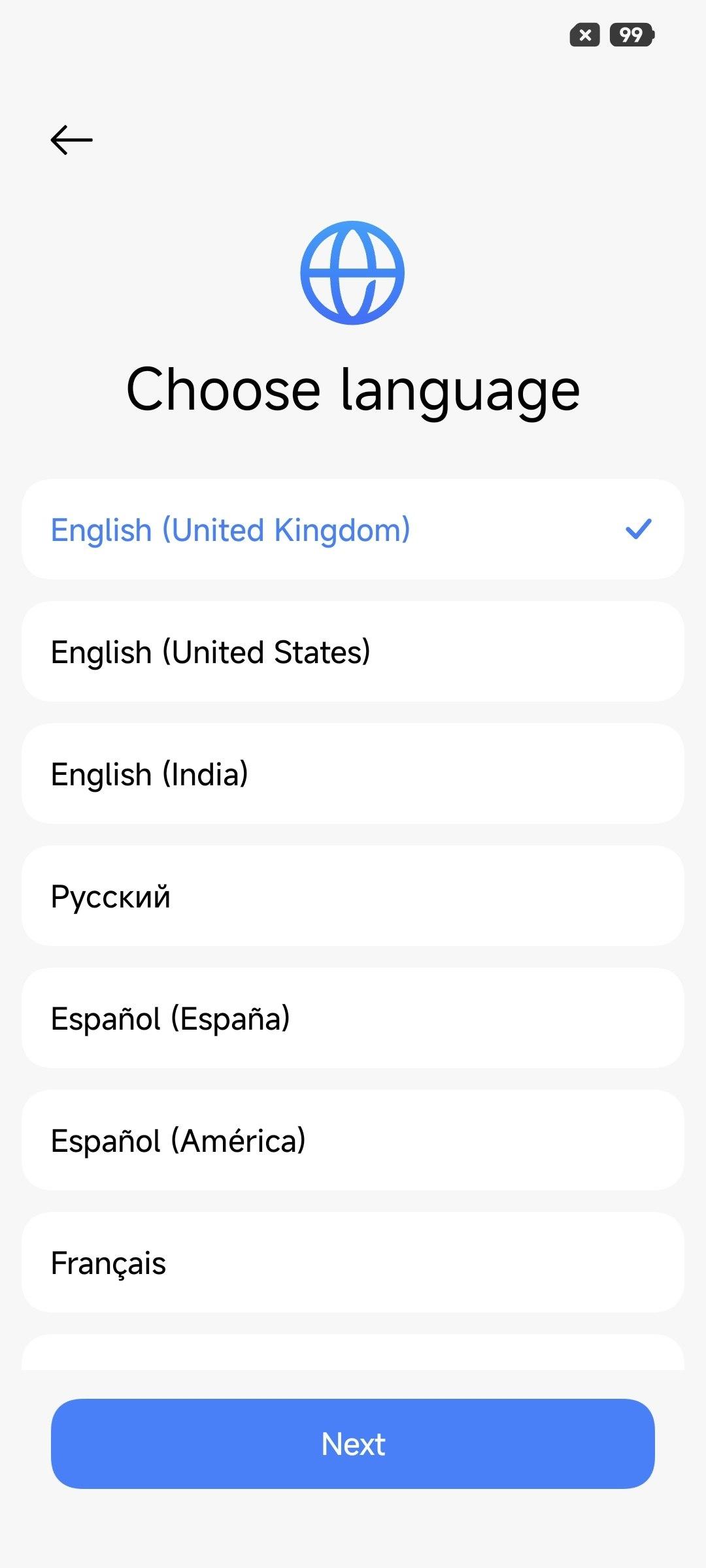
Task: Choose Français from the language list
Action: [353, 1263]
